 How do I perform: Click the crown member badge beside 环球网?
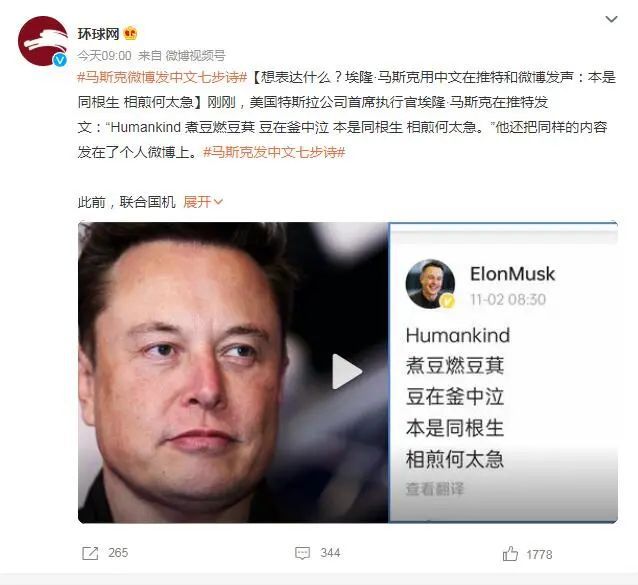130,33
